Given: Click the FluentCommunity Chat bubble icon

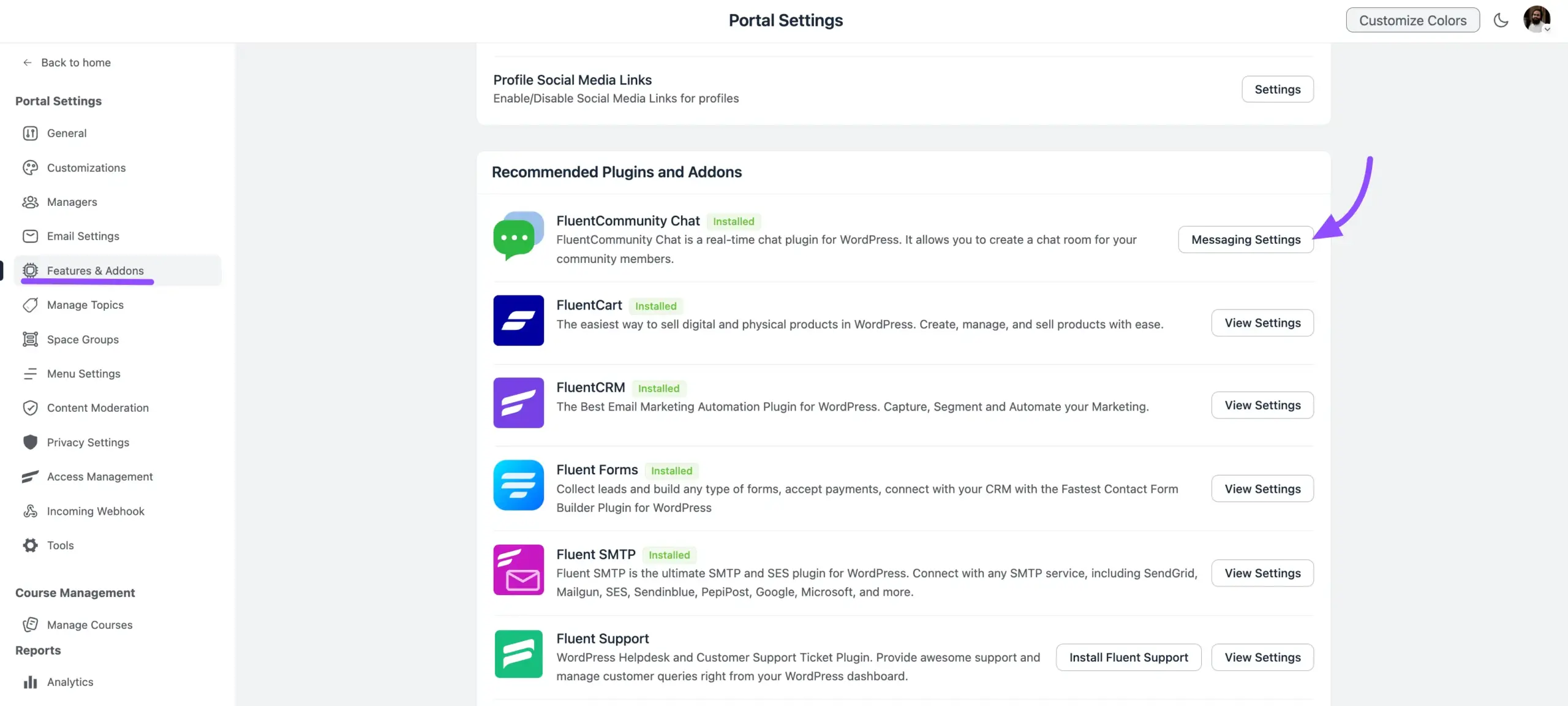Looking at the screenshot, I should (x=518, y=237).
